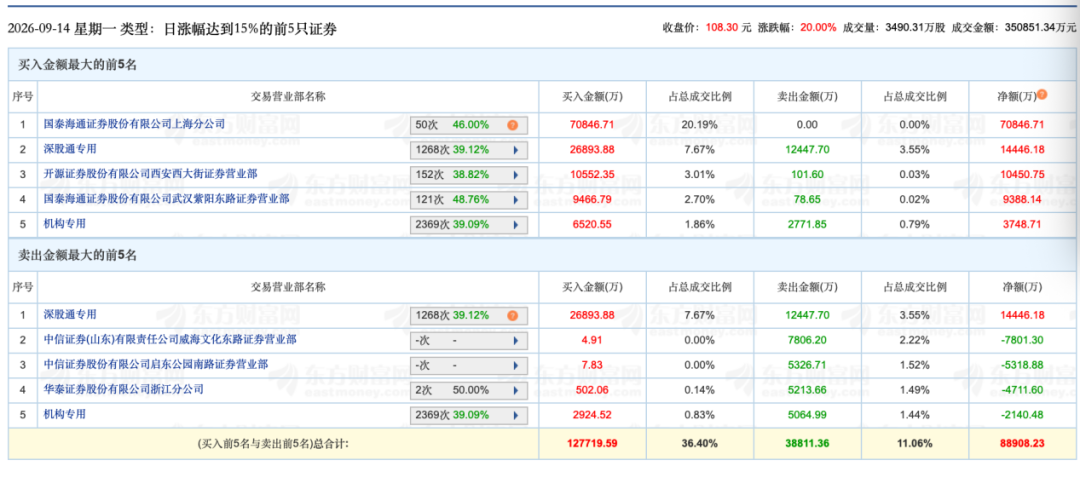Screen dimensions: 1080x495
Task: Click the closing price 108.30
Action: click(x=722, y=28)
